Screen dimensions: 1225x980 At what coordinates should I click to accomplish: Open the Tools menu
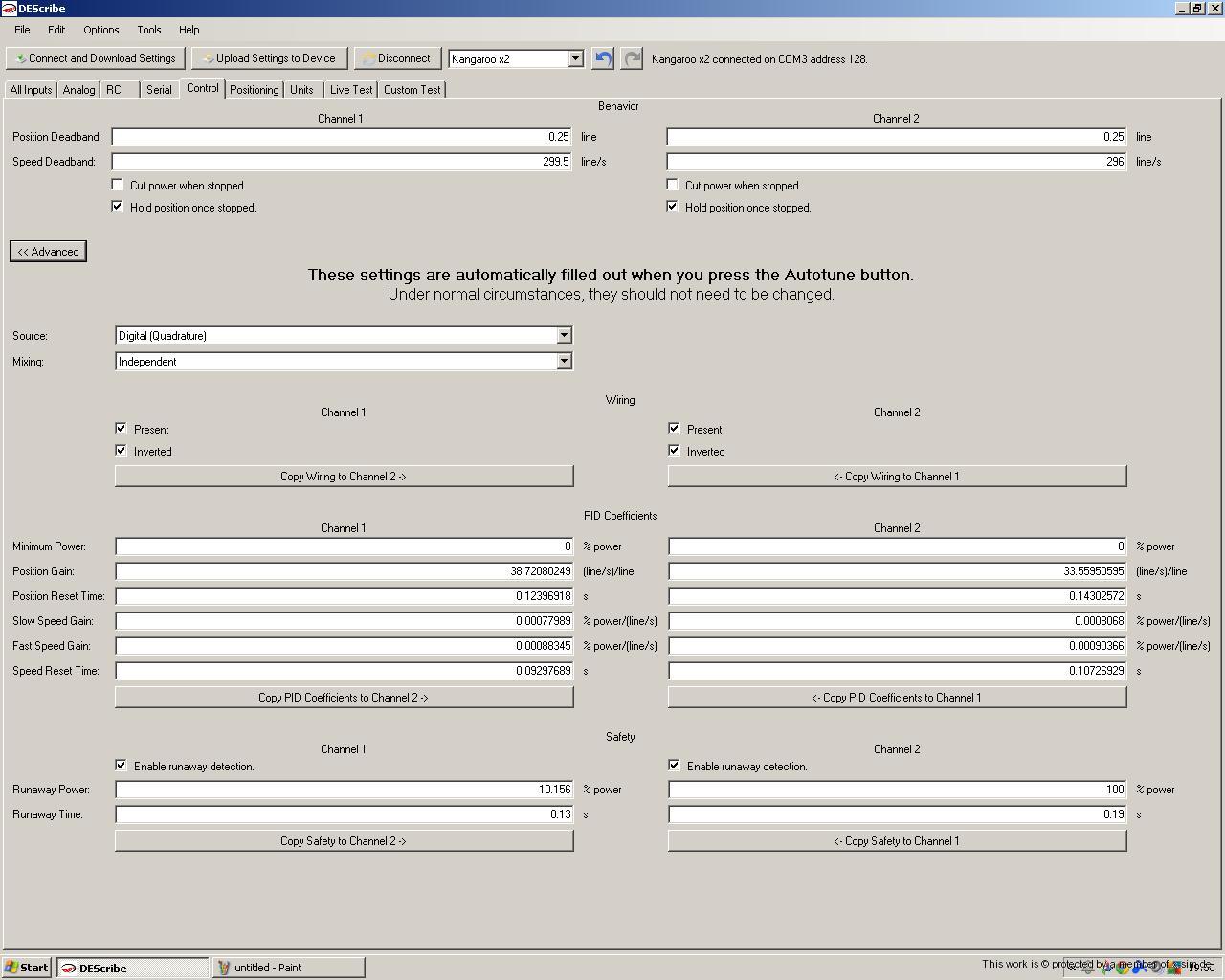point(148,30)
